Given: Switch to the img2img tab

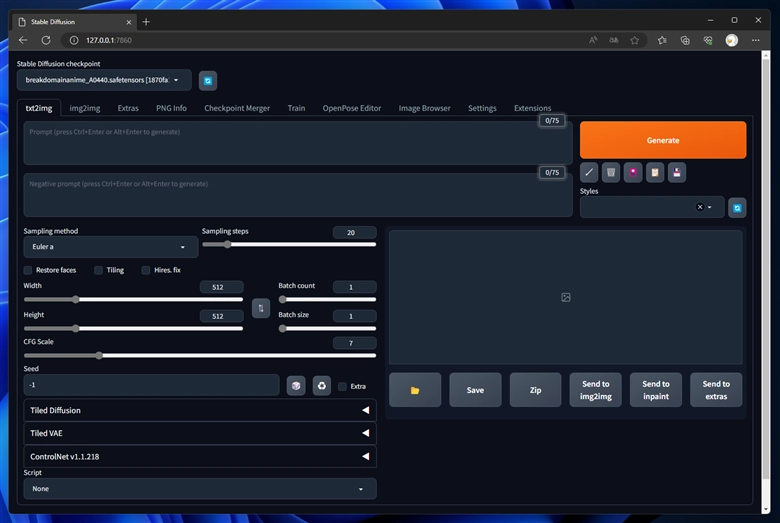Looking at the screenshot, I should coord(85,108).
